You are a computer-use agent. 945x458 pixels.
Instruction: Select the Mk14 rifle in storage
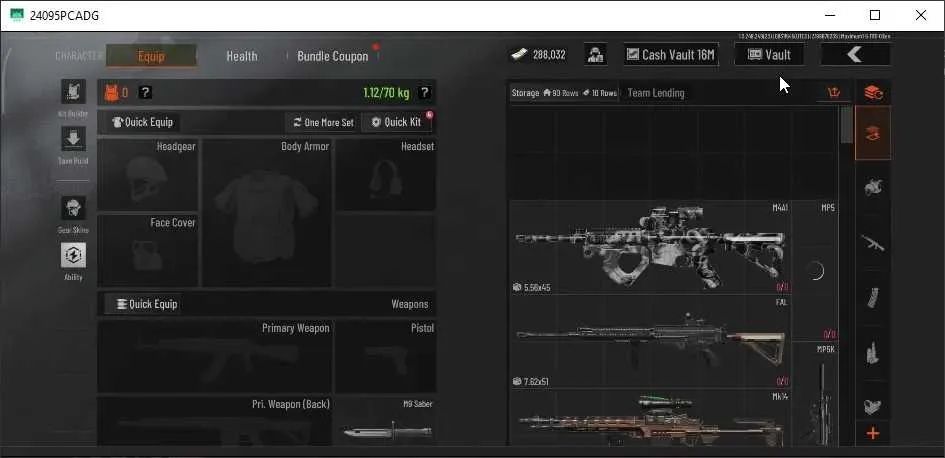point(650,418)
